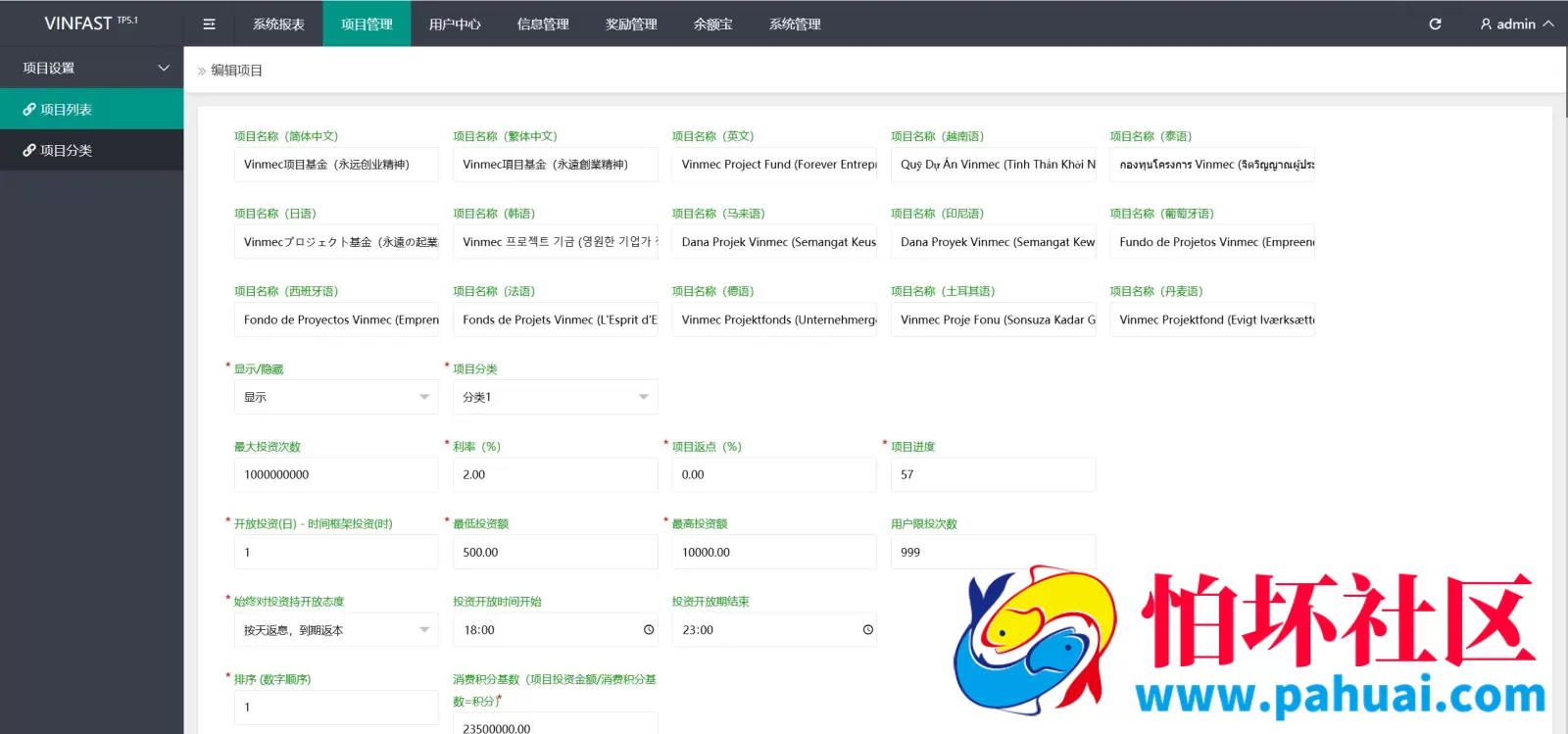Viewport: 1568px width, 734px height.
Task: Toggle the sidebar hamburger menu icon
Action: point(209,24)
